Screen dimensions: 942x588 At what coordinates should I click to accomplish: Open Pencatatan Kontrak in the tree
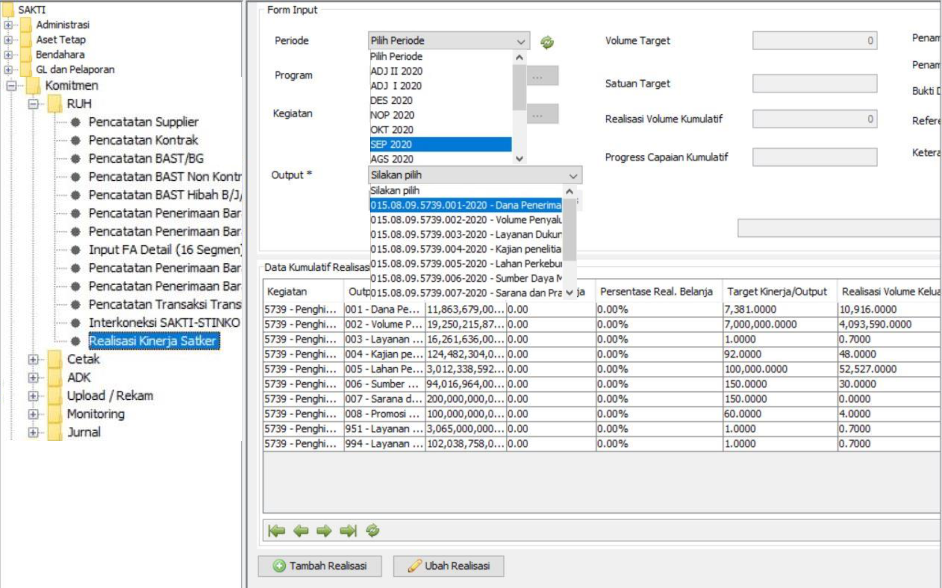click(x=143, y=140)
